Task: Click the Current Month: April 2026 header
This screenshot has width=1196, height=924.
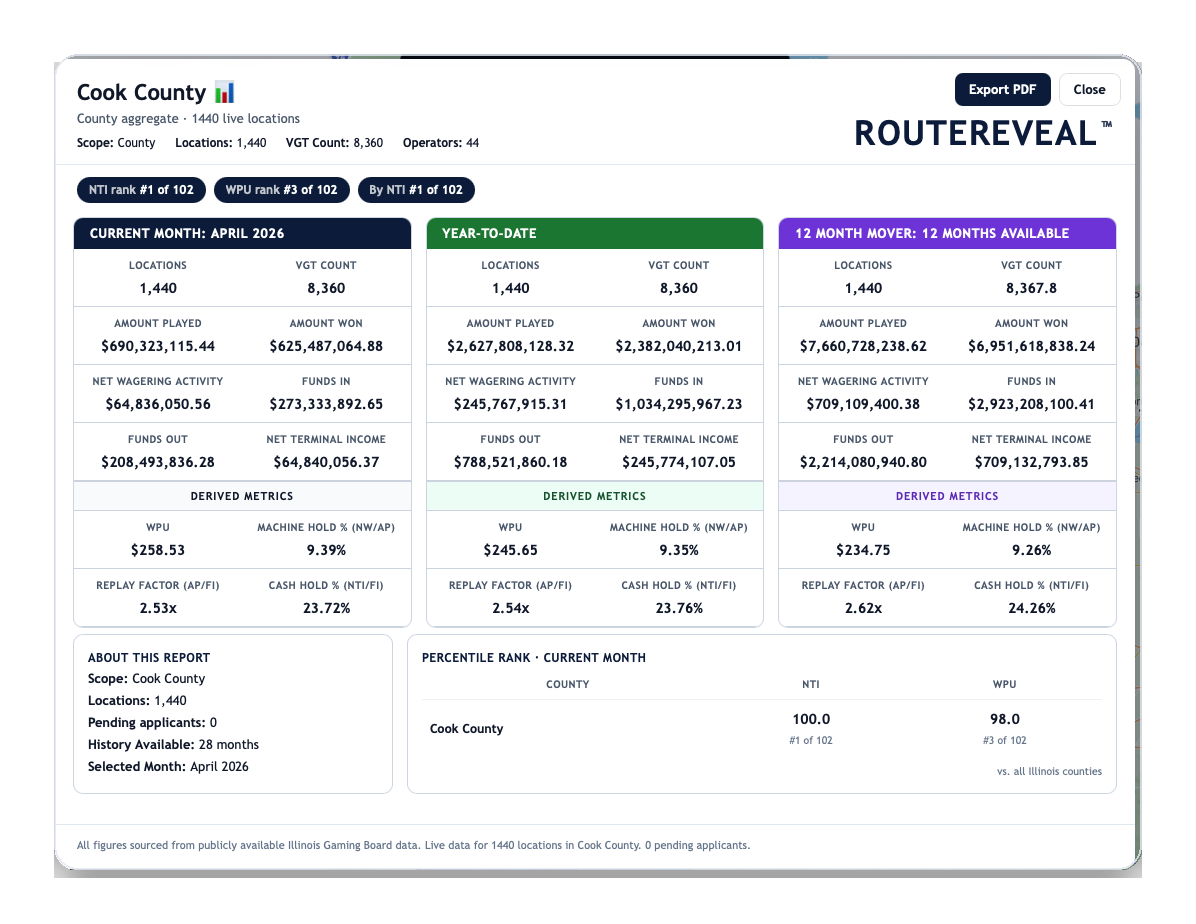Action: [x=242, y=233]
